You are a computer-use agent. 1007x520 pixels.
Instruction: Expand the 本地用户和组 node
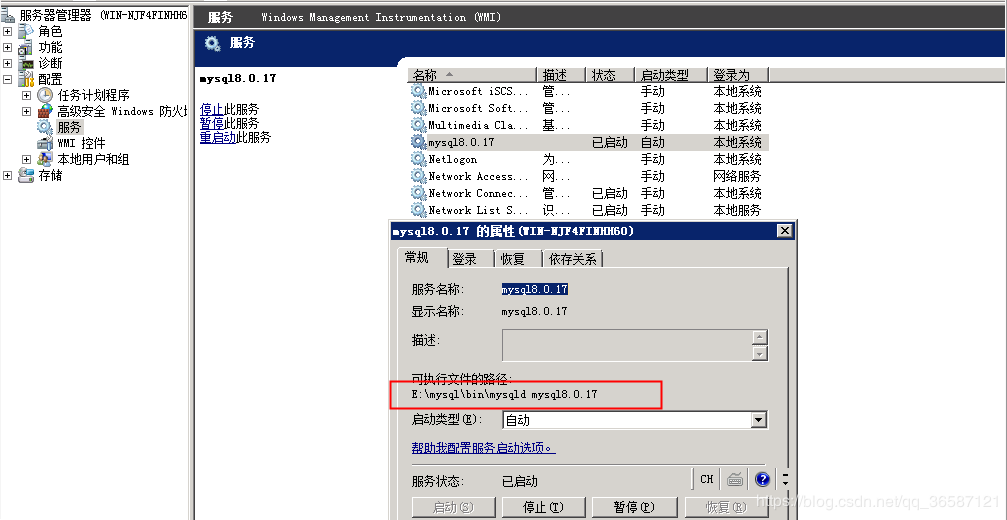point(26,159)
